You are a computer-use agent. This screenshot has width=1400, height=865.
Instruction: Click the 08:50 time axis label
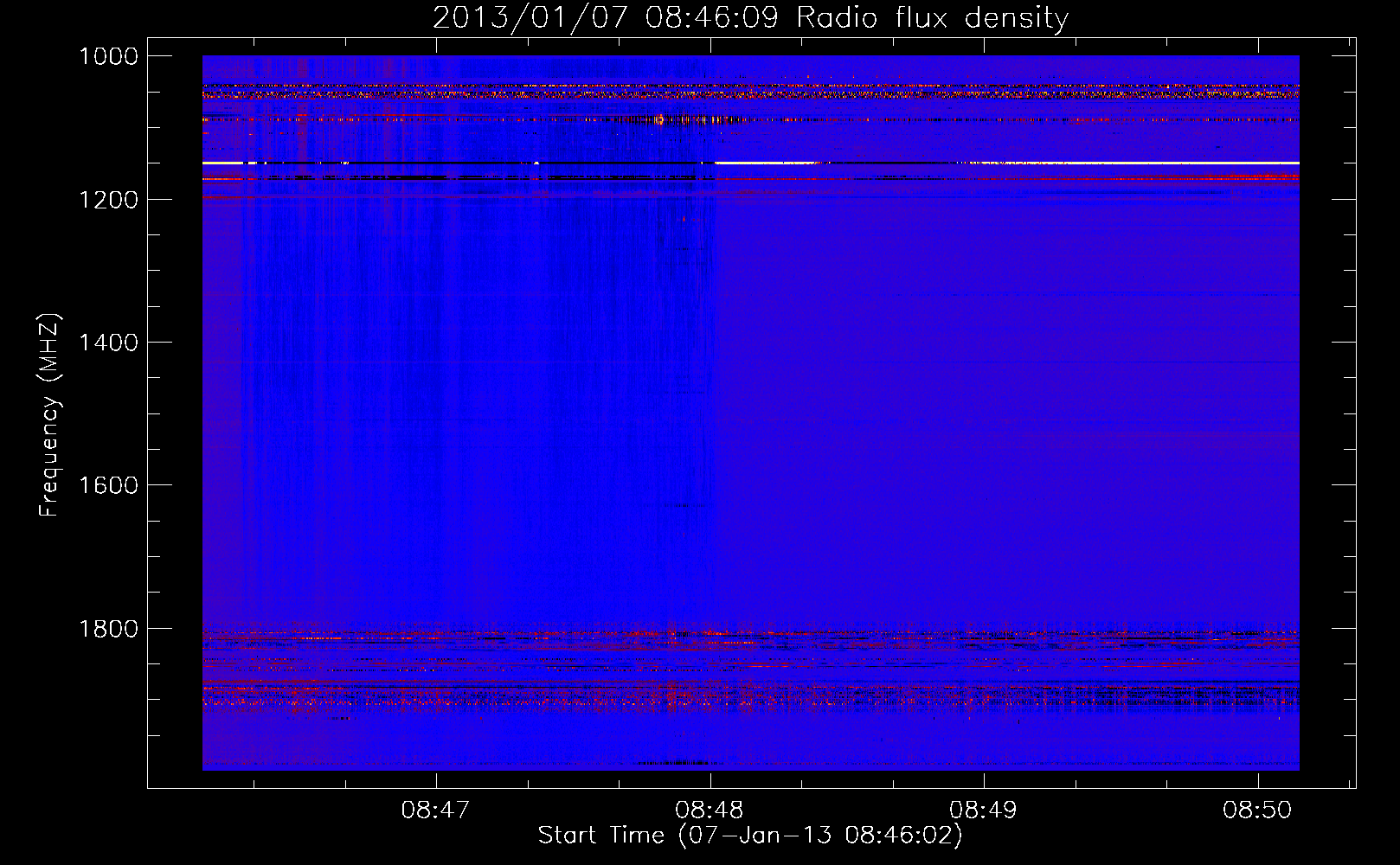[x=1256, y=811]
